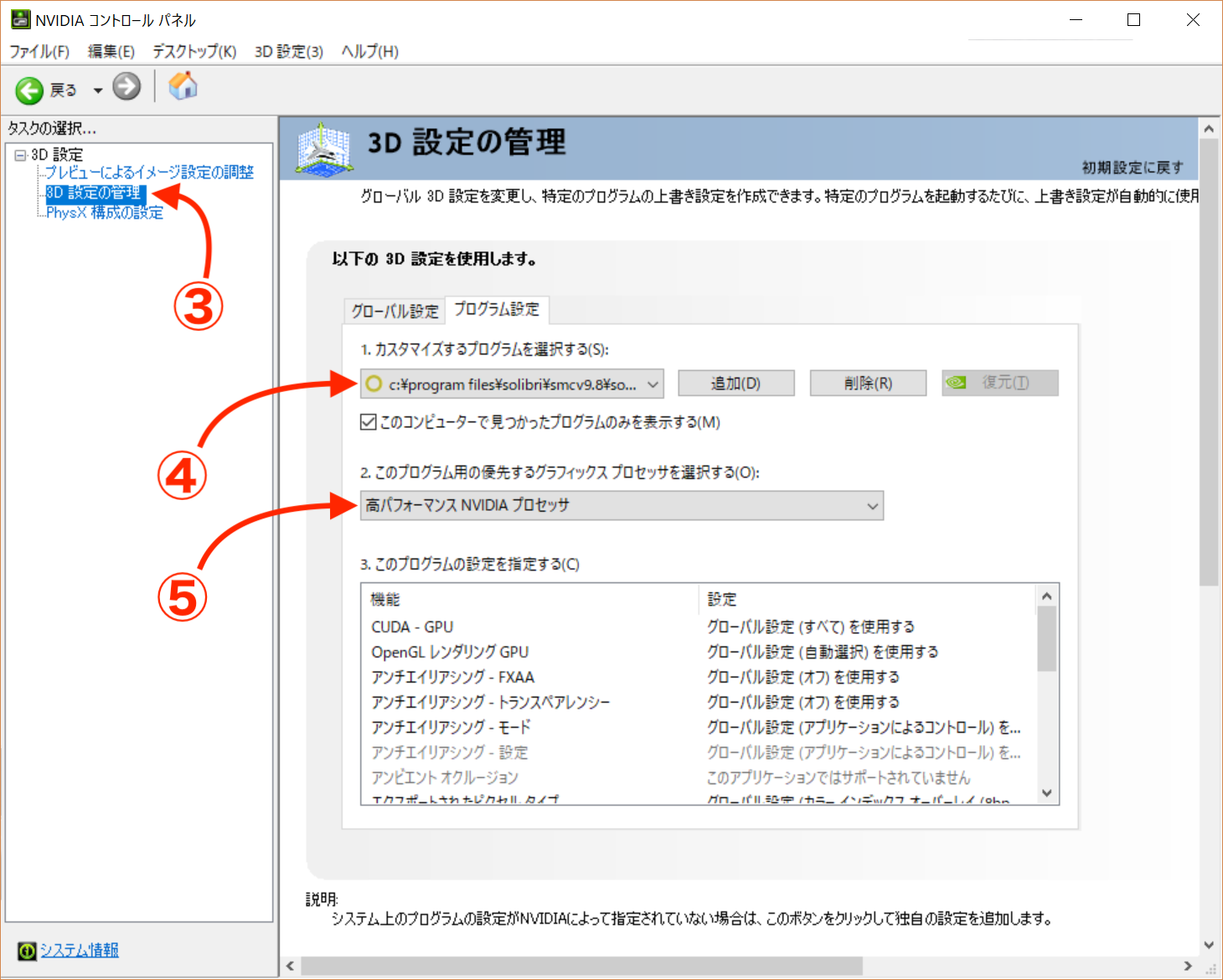Open the 高パフォーマンス NVIDIA プロセッサ dropdown
The height and width of the screenshot is (980, 1223).
(x=622, y=505)
